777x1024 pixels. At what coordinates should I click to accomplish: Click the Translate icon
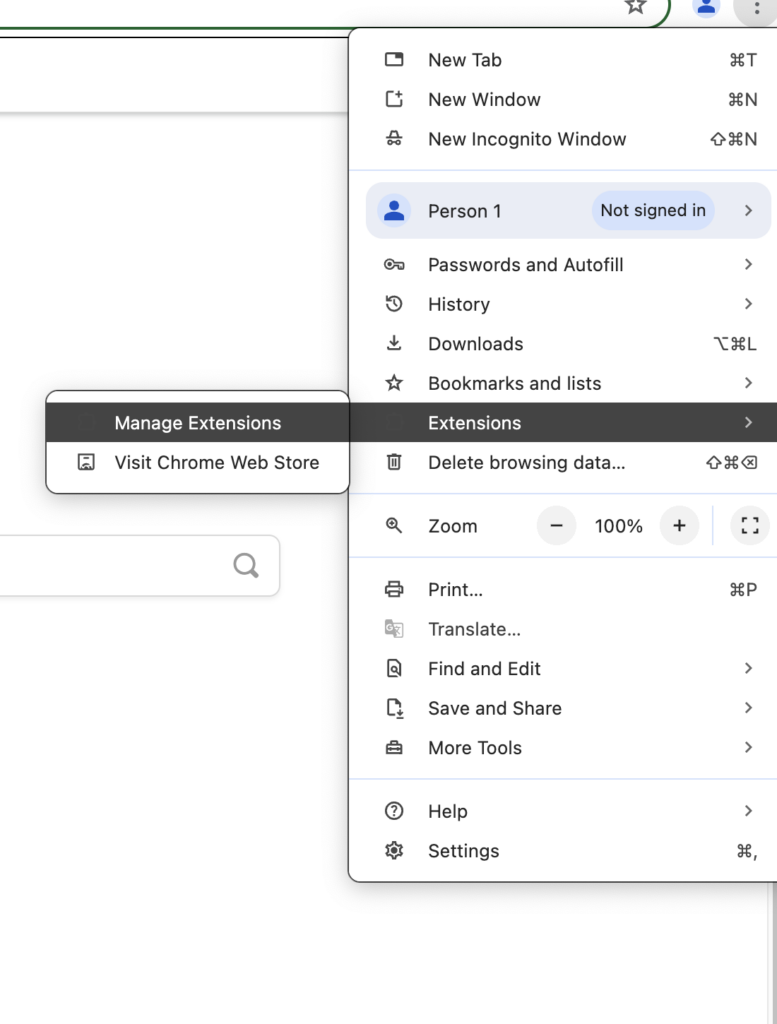(394, 629)
